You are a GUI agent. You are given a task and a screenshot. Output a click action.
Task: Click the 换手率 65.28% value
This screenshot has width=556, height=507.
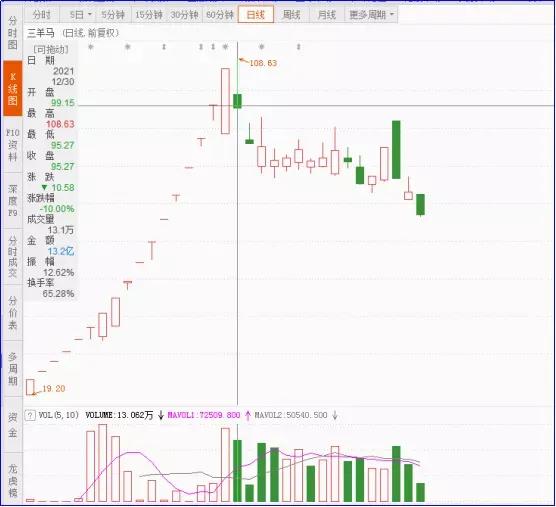tap(59, 294)
